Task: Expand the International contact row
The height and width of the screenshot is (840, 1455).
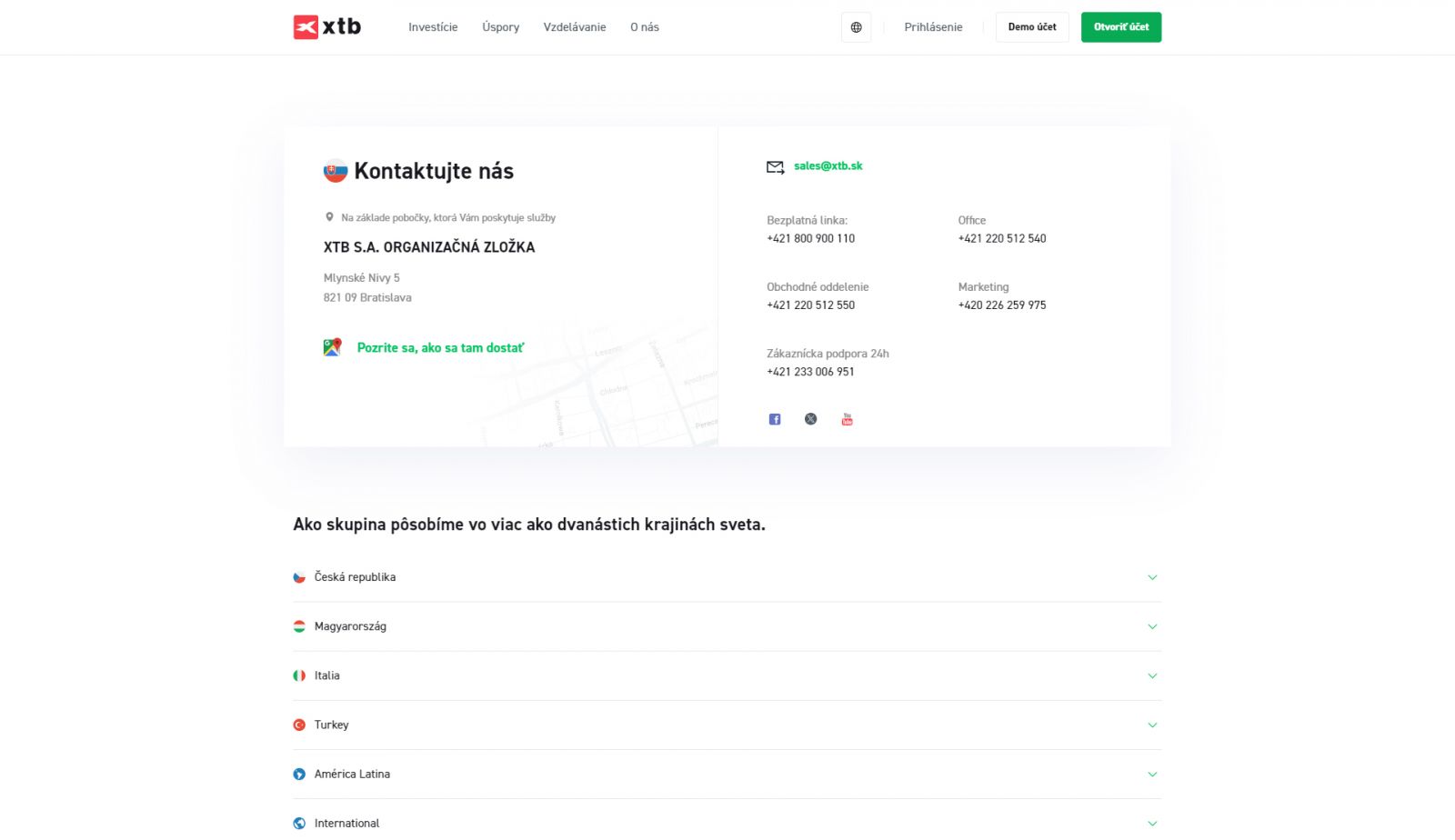Action: (346, 823)
